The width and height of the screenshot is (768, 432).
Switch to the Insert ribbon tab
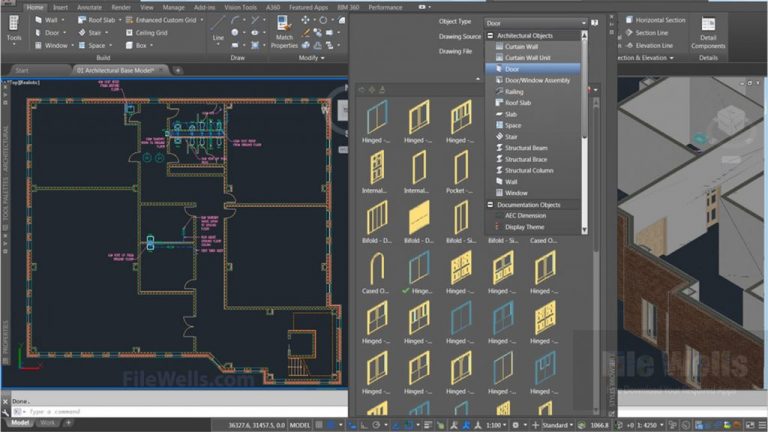click(x=60, y=7)
